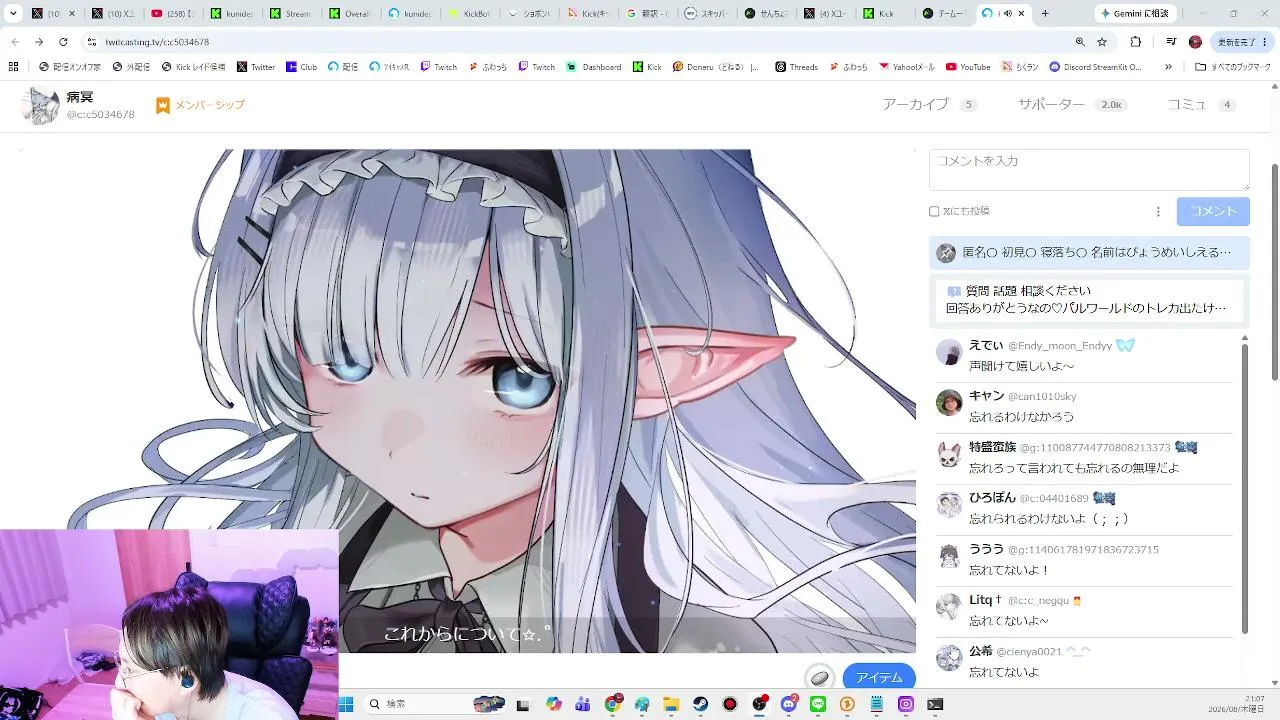Open the YouTube bookmark
Viewport: 1280px width, 720px height.
coord(968,67)
